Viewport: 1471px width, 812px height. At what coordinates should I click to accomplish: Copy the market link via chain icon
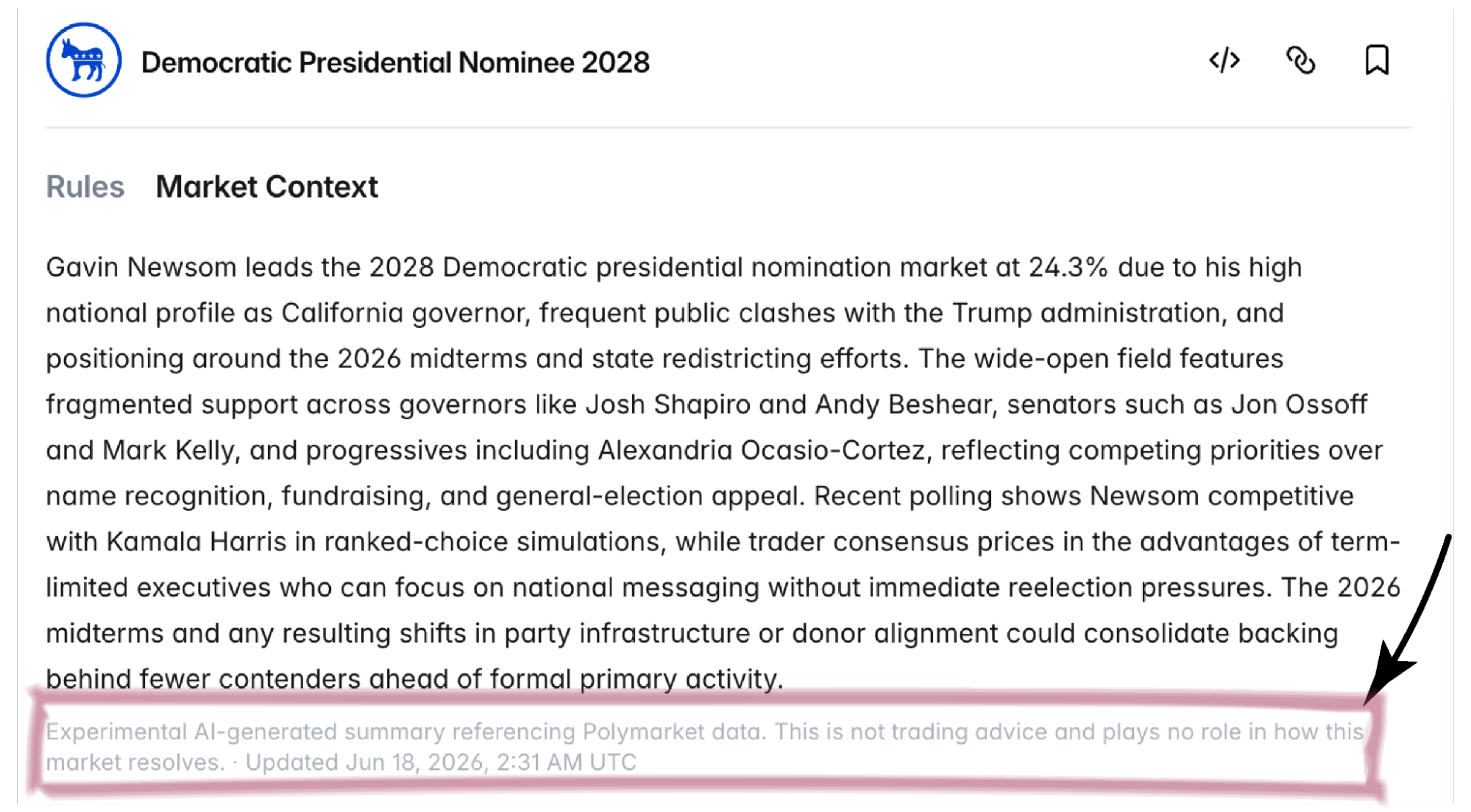(1300, 60)
